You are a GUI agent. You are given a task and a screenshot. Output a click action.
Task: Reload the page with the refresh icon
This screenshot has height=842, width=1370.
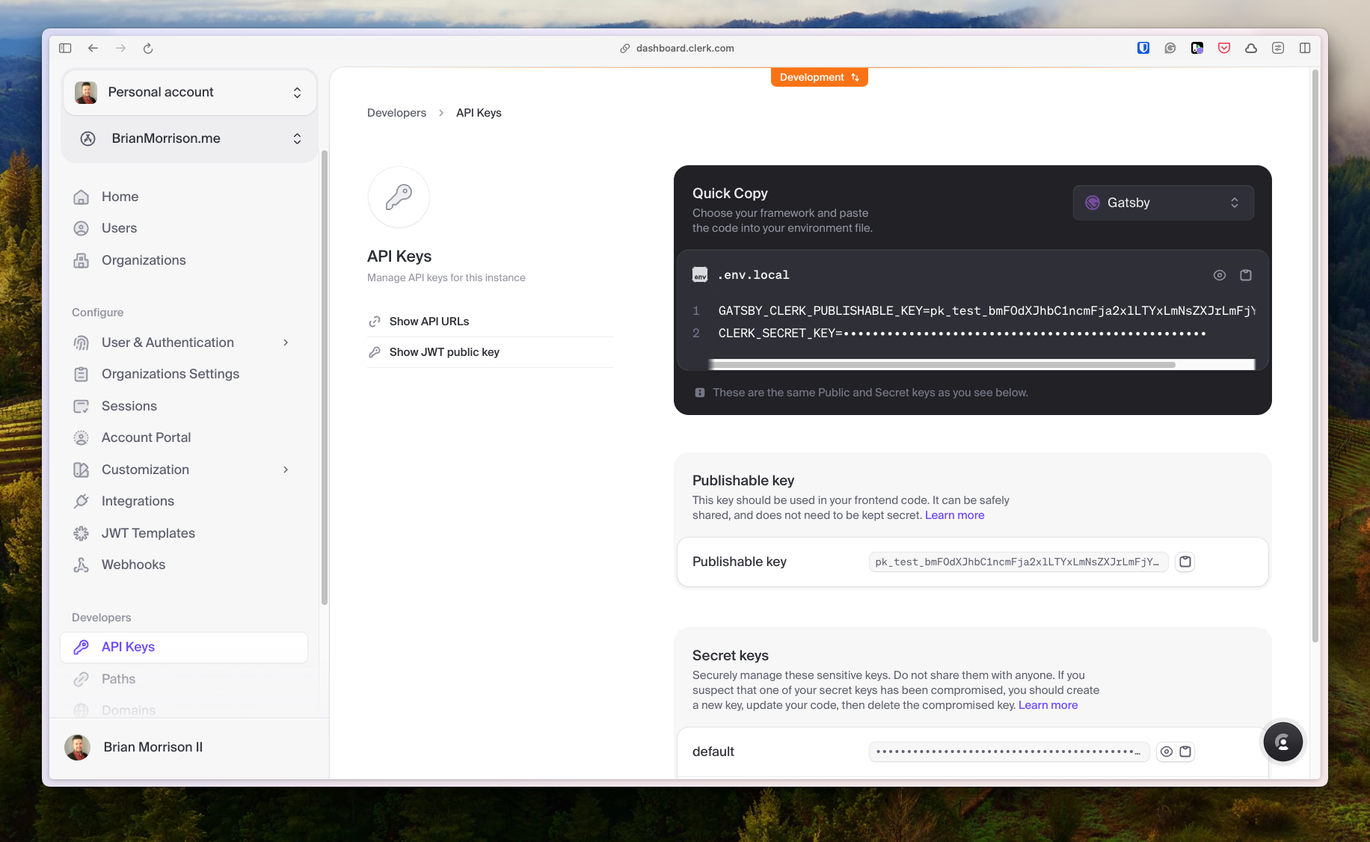[x=148, y=48]
